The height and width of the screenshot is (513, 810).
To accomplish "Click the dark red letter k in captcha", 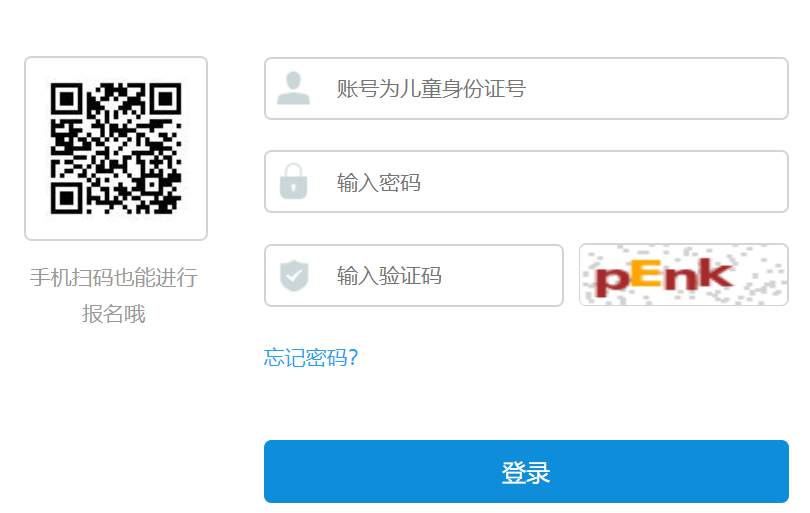I will (x=714, y=274).
